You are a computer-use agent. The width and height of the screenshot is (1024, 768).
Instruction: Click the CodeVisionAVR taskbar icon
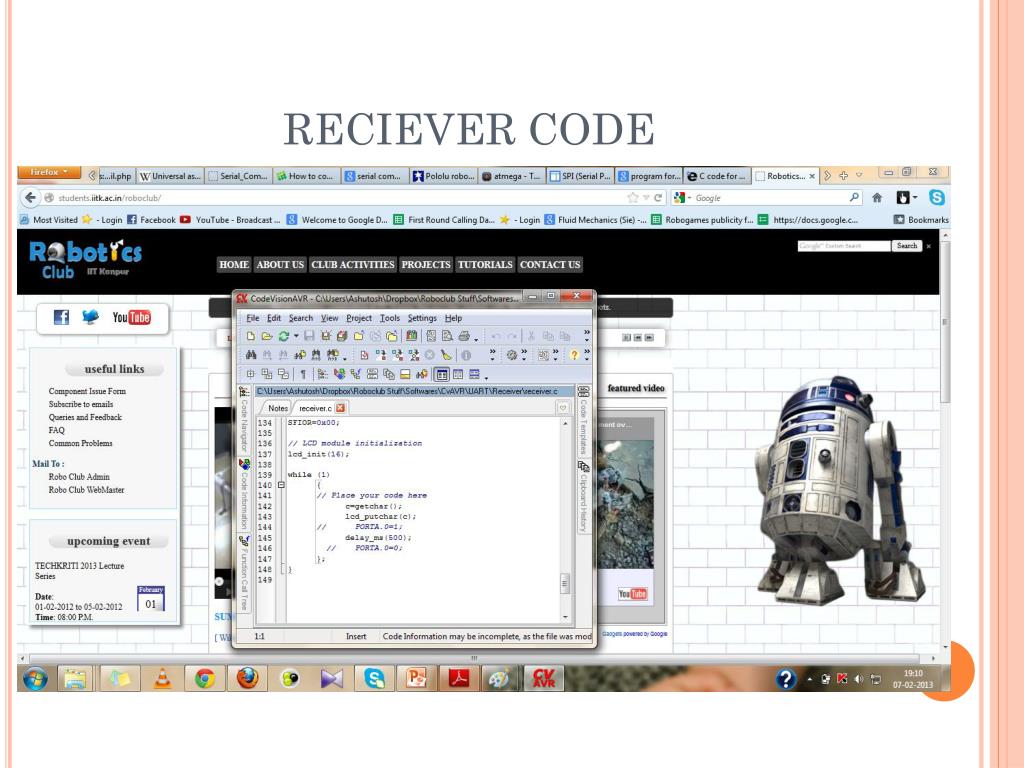click(x=543, y=679)
